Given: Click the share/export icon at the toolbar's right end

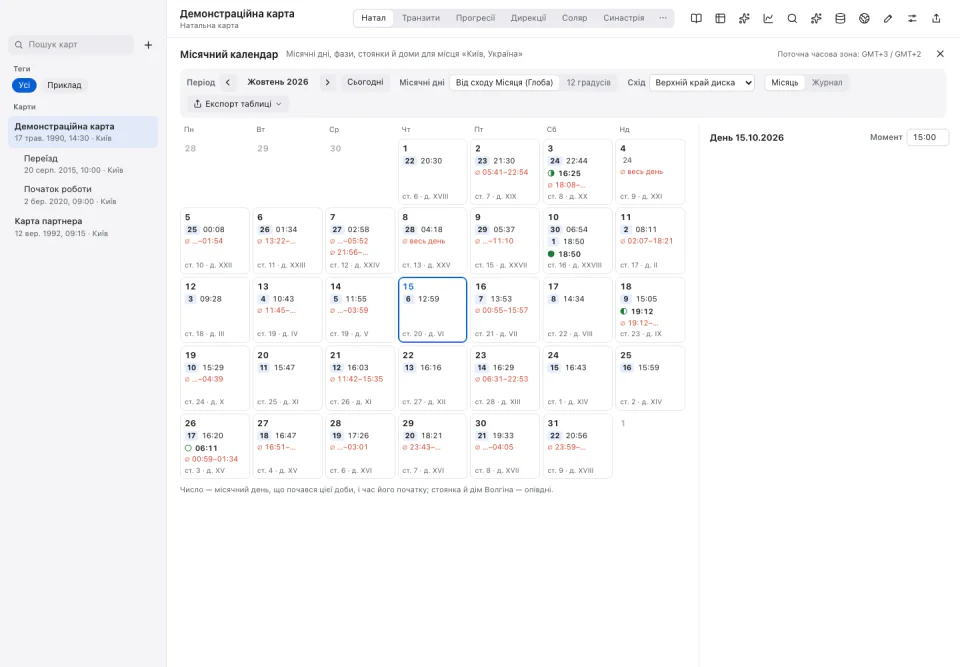Looking at the screenshot, I should pyautogui.click(x=936, y=18).
